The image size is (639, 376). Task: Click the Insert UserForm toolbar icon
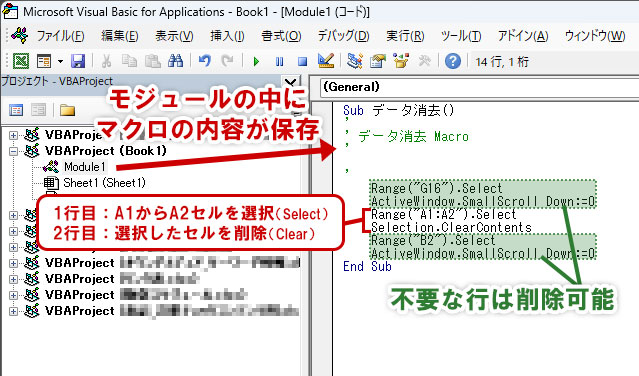[44, 62]
